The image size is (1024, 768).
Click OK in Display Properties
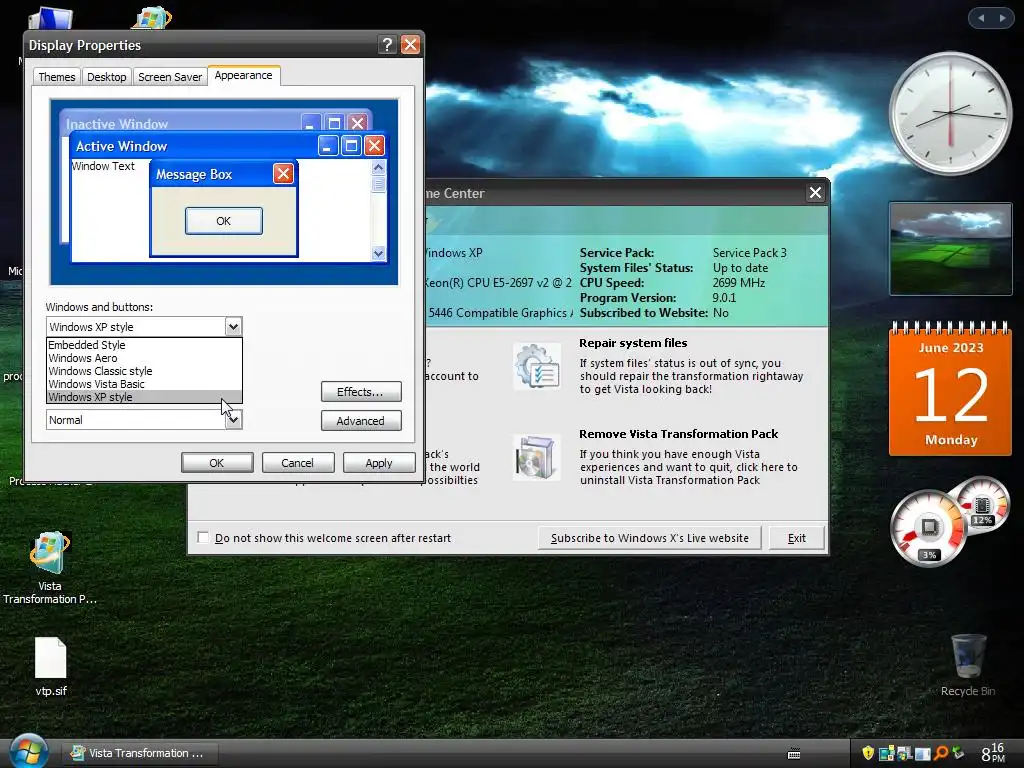pyautogui.click(x=217, y=462)
